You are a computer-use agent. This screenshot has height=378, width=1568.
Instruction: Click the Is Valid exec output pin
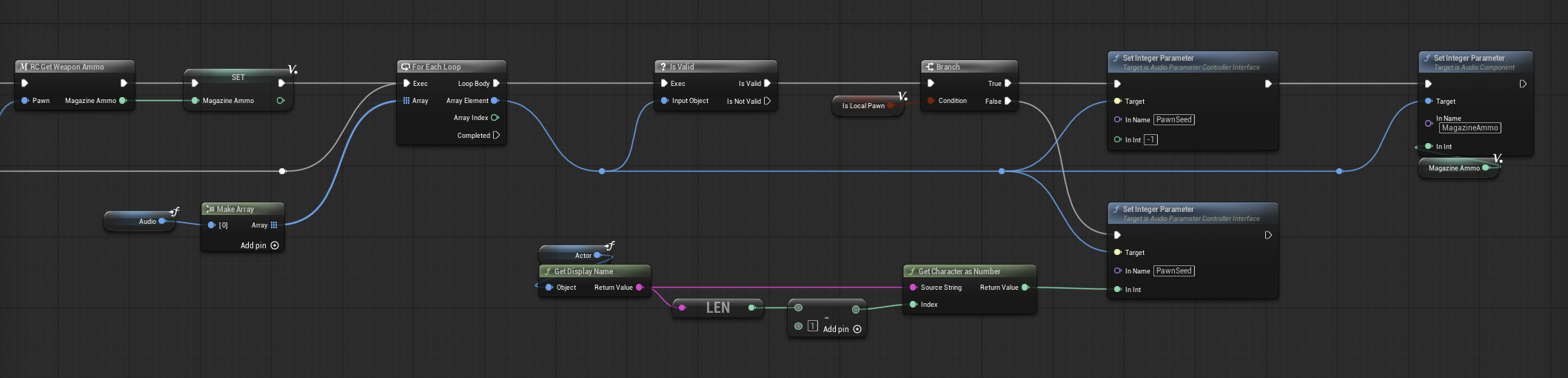767,84
